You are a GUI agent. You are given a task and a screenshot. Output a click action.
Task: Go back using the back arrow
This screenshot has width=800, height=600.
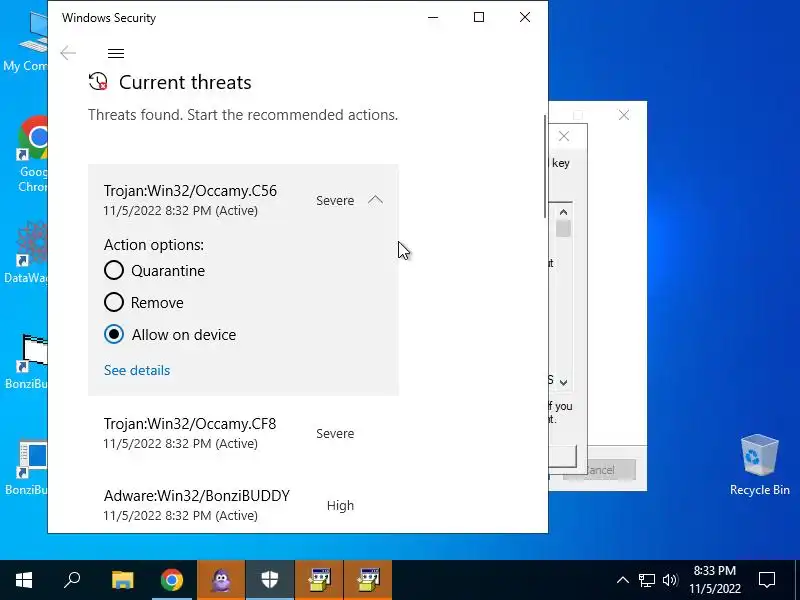point(68,53)
